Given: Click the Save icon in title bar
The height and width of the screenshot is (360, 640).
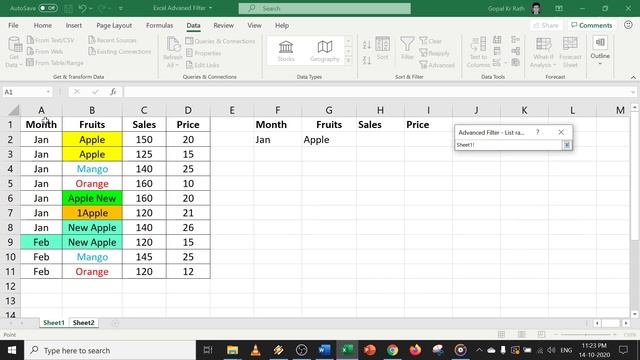Looking at the screenshot, I should [69, 8].
